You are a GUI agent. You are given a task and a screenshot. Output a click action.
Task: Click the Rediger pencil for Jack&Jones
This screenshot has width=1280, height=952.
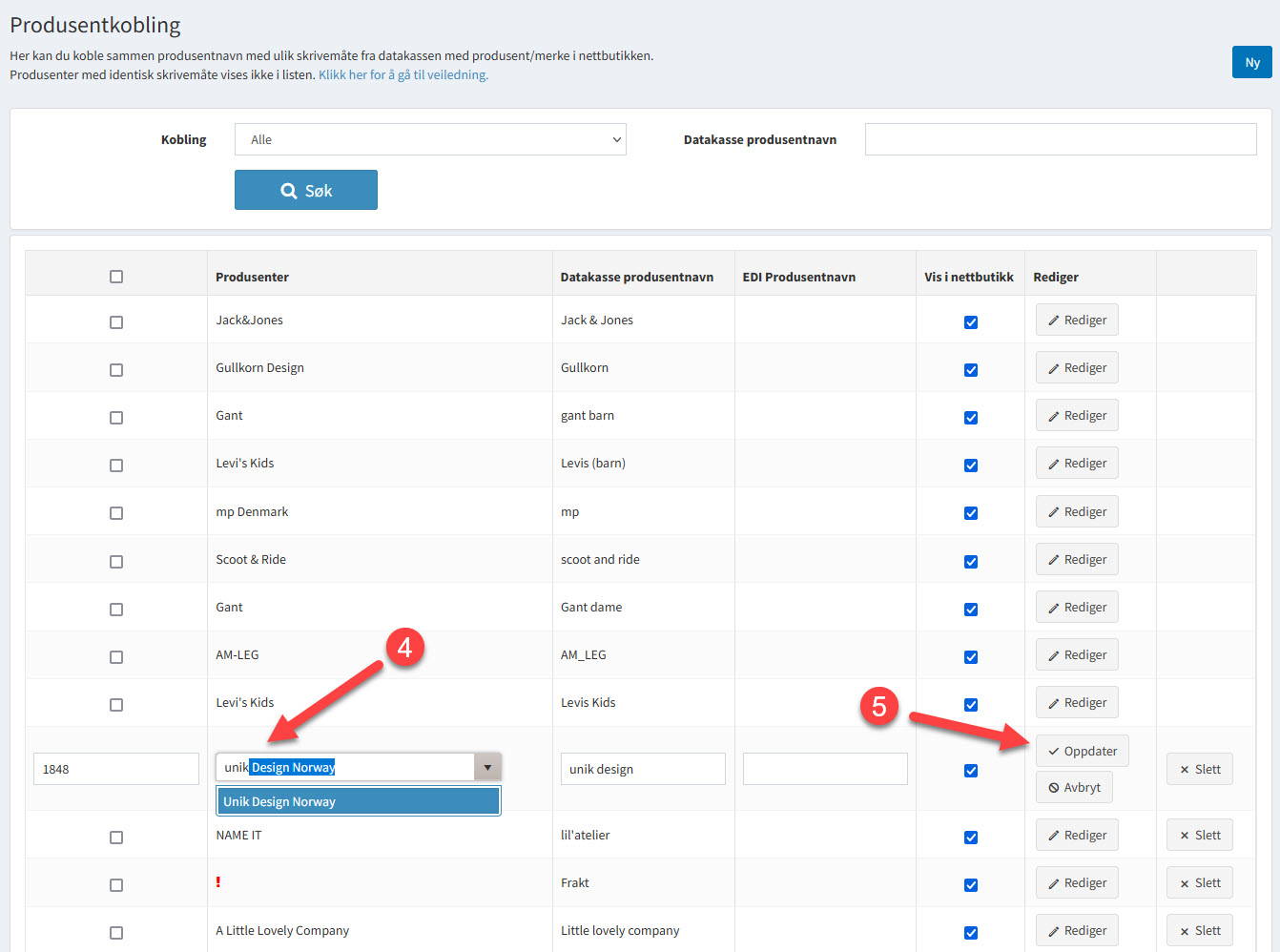(1077, 321)
